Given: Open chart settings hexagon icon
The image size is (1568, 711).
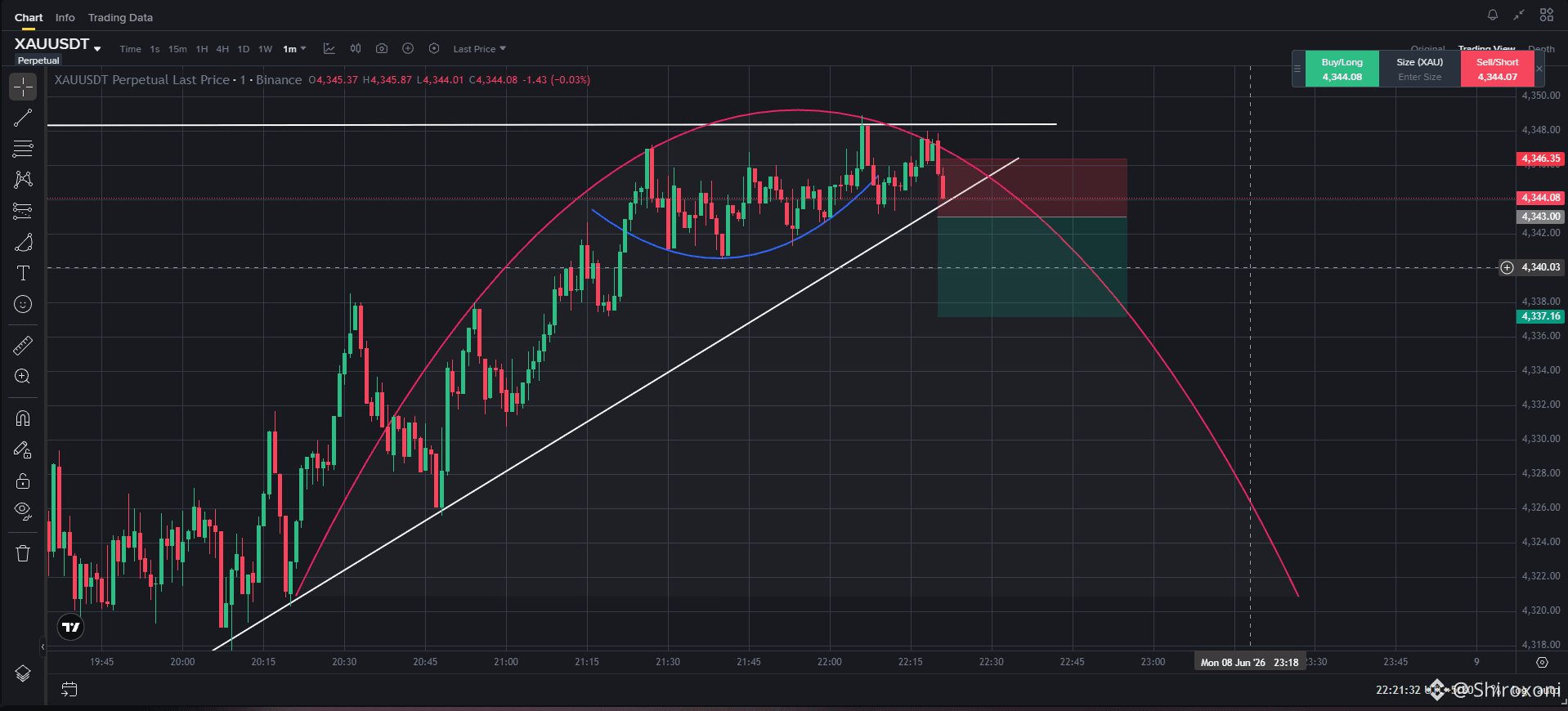Looking at the screenshot, I should 434,49.
